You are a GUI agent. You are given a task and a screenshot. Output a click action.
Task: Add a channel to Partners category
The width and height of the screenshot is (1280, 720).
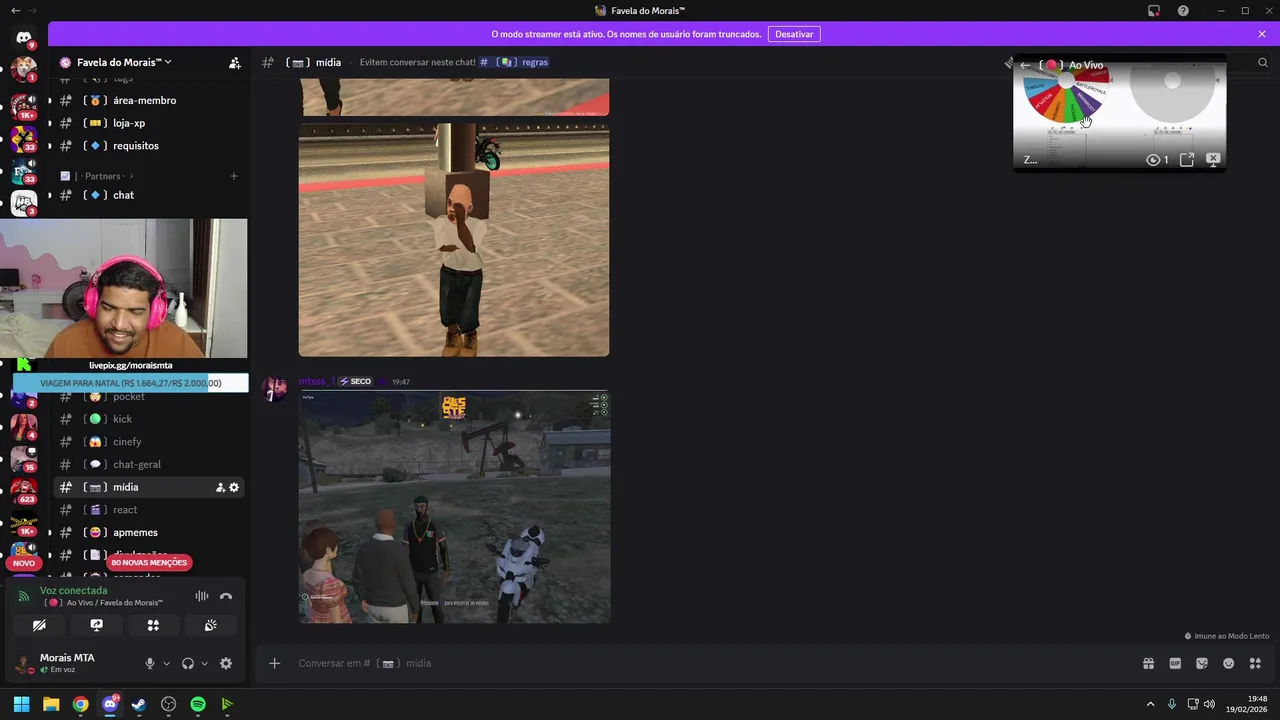click(x=234, y=176)
